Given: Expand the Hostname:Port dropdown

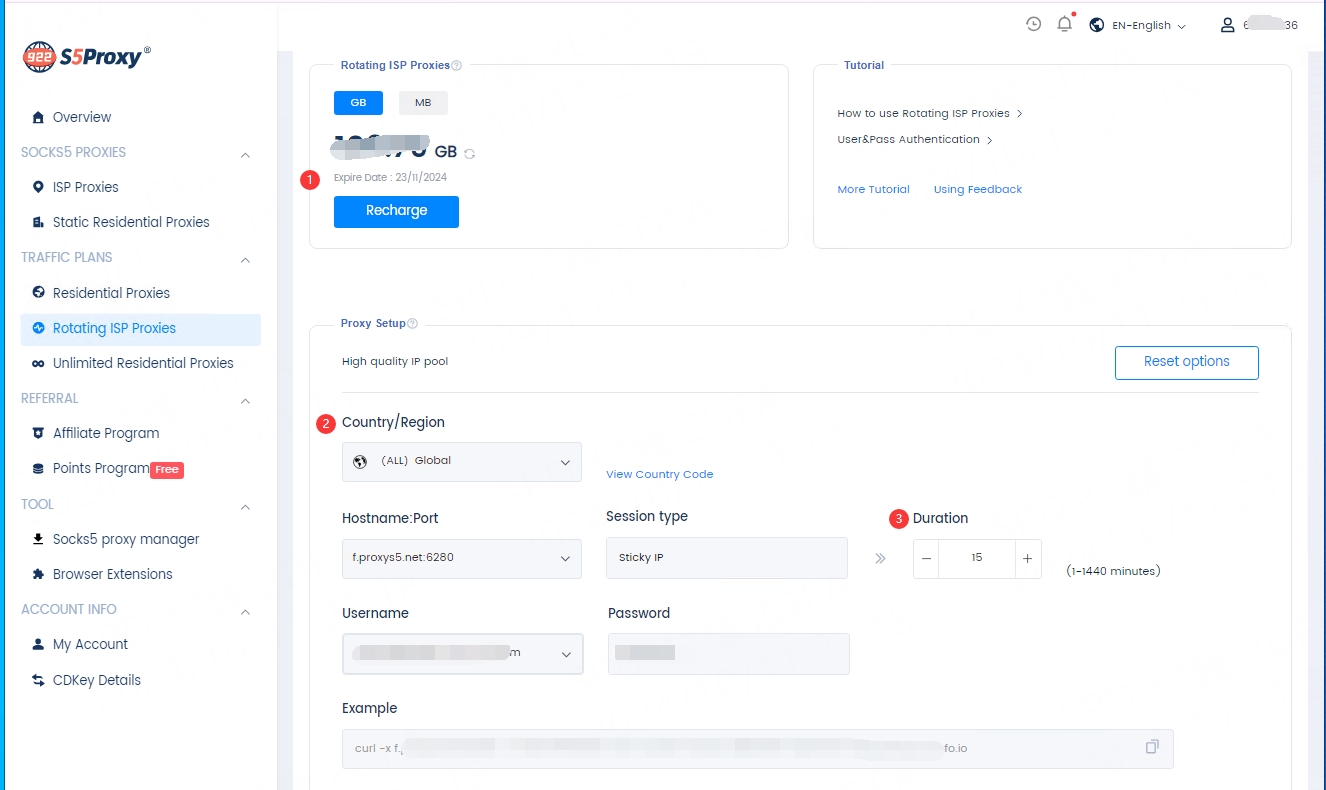Looking at the screenshot, I should coord(461,558).
